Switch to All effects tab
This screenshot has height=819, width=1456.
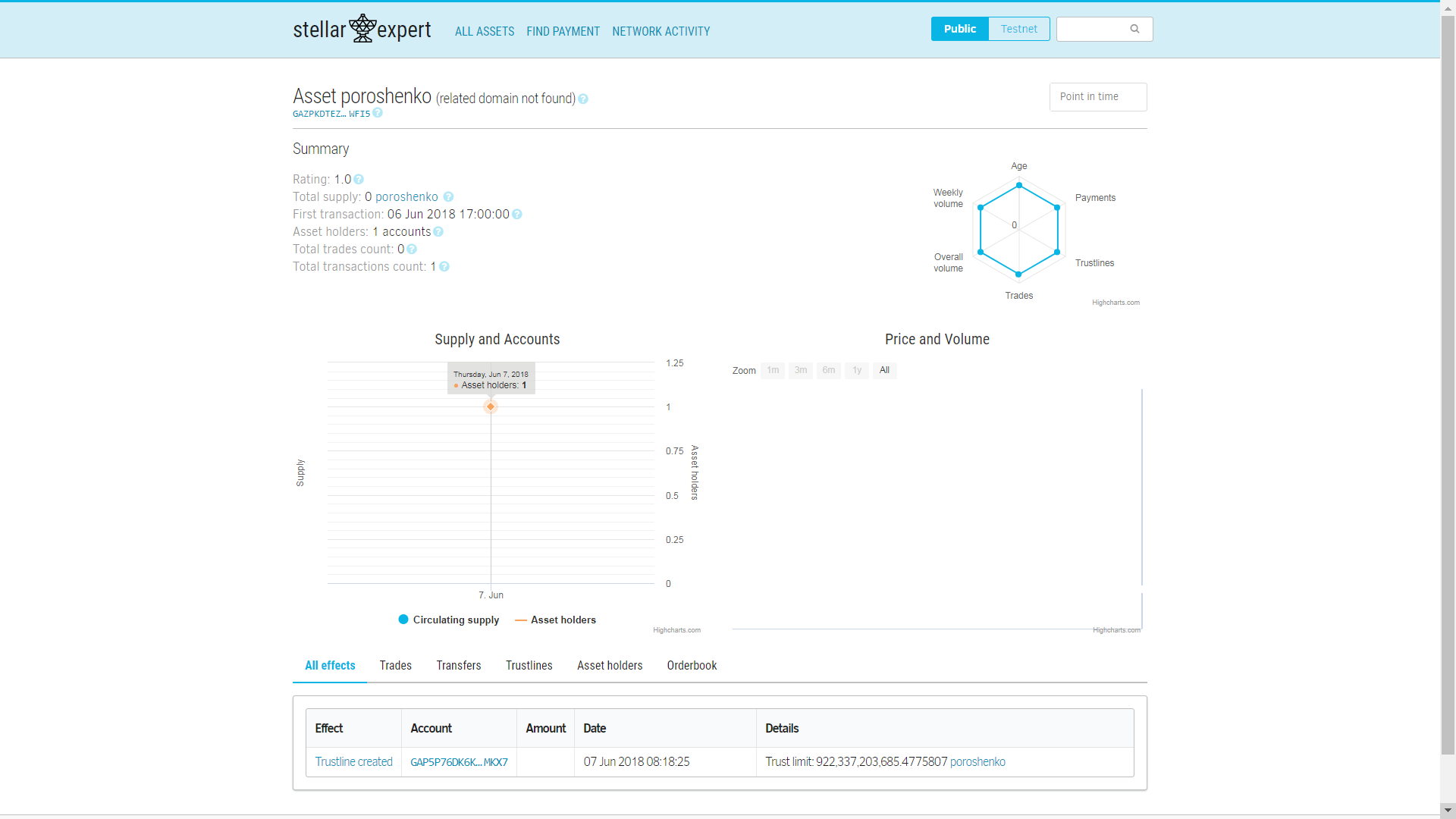pos(330,666)
